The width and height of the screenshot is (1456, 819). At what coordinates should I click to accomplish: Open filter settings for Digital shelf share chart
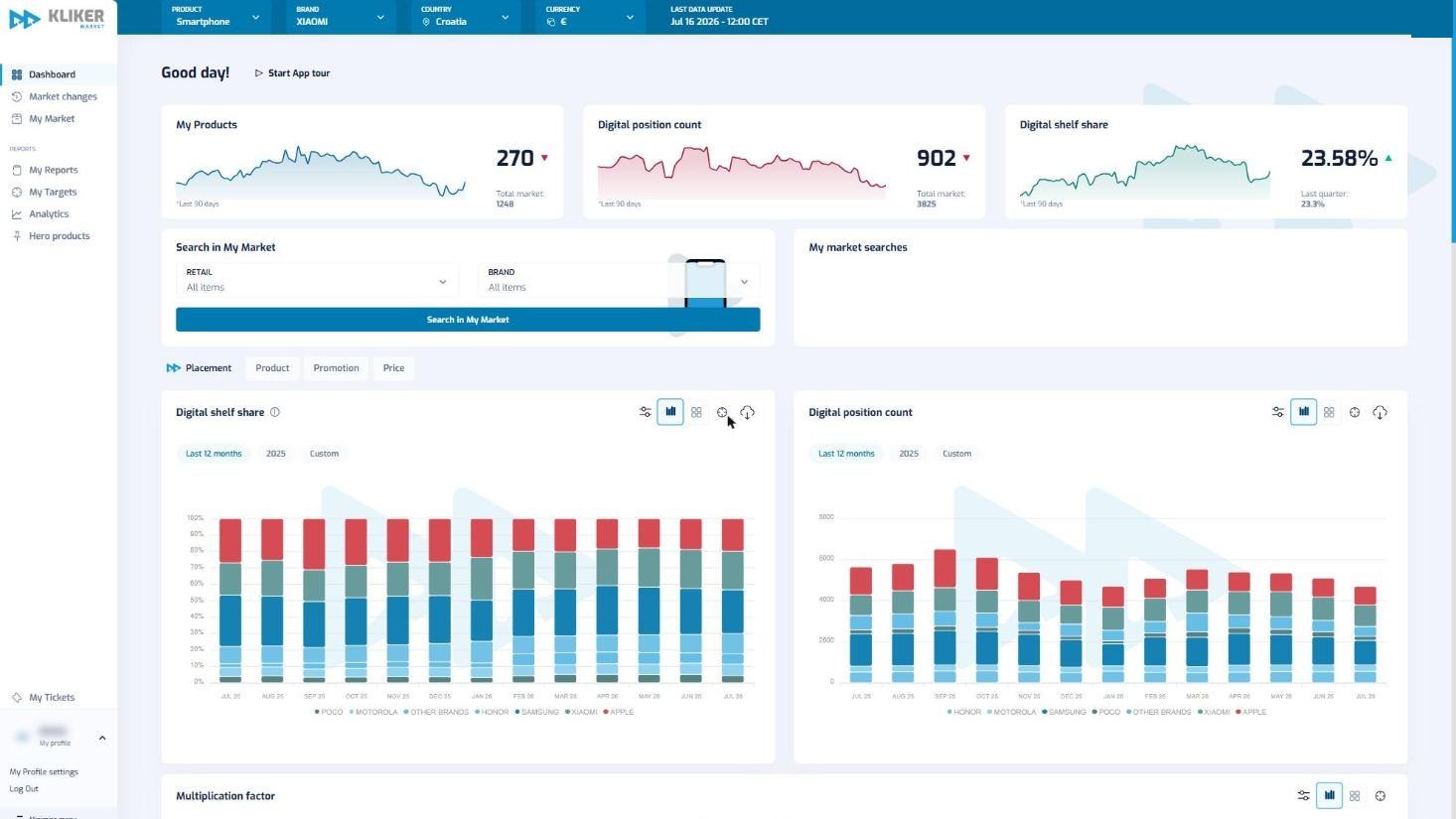pyautogui.click(x=645, y=412)
